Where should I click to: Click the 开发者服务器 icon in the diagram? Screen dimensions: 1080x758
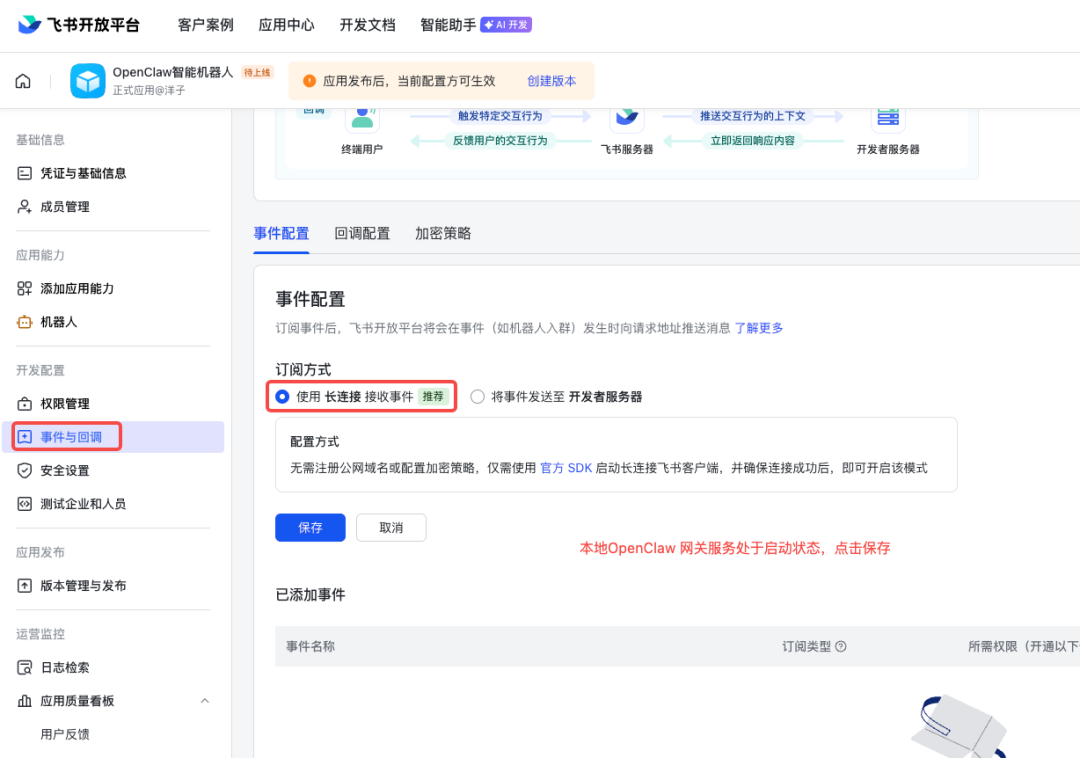coord(888,118)
